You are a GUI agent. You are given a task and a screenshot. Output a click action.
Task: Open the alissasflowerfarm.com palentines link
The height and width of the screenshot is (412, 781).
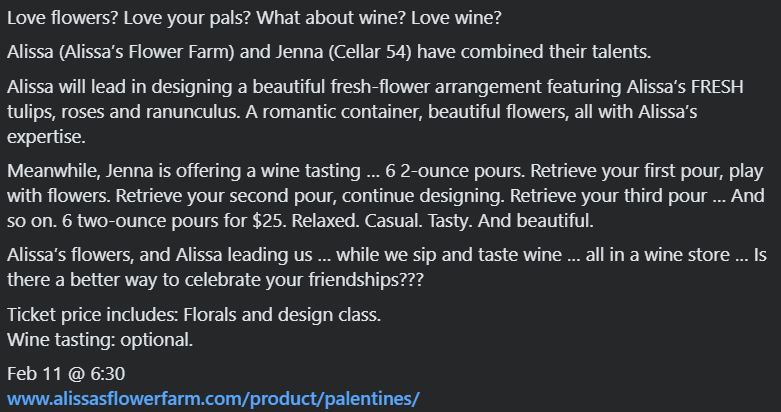pyautogui.click(x=212, y=398)
